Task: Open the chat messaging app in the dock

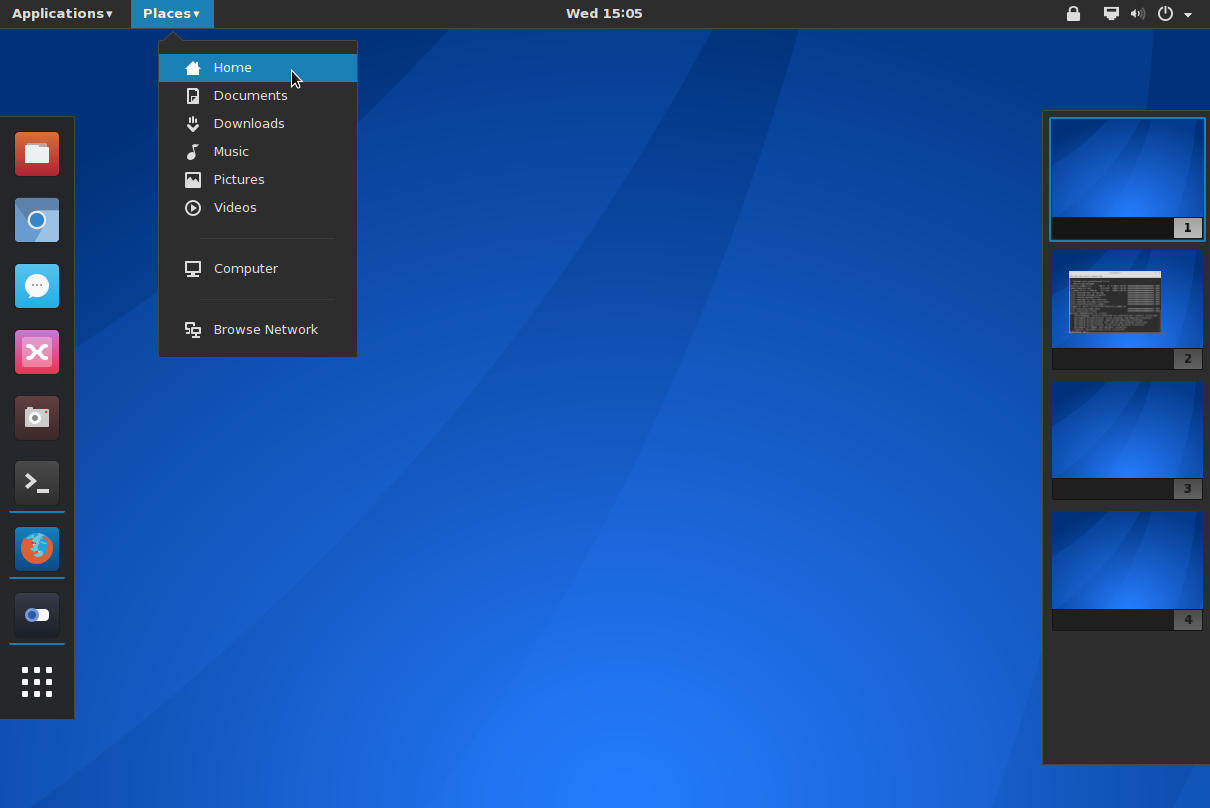Action: (36, 286)
